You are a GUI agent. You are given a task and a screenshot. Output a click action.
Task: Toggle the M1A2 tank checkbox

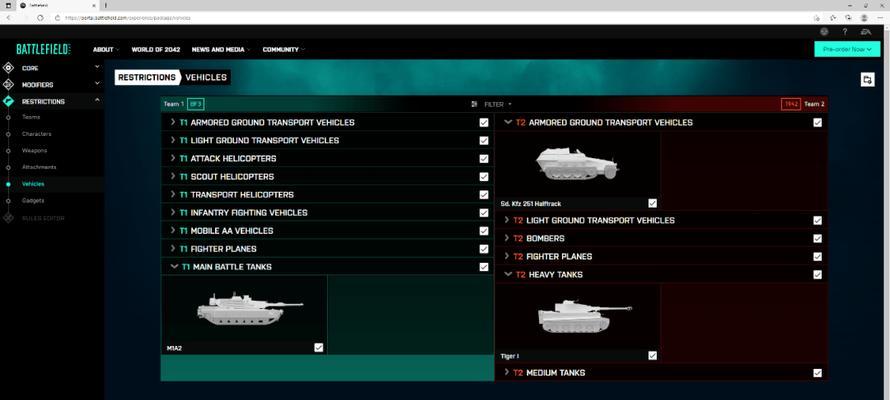point(318,348)
